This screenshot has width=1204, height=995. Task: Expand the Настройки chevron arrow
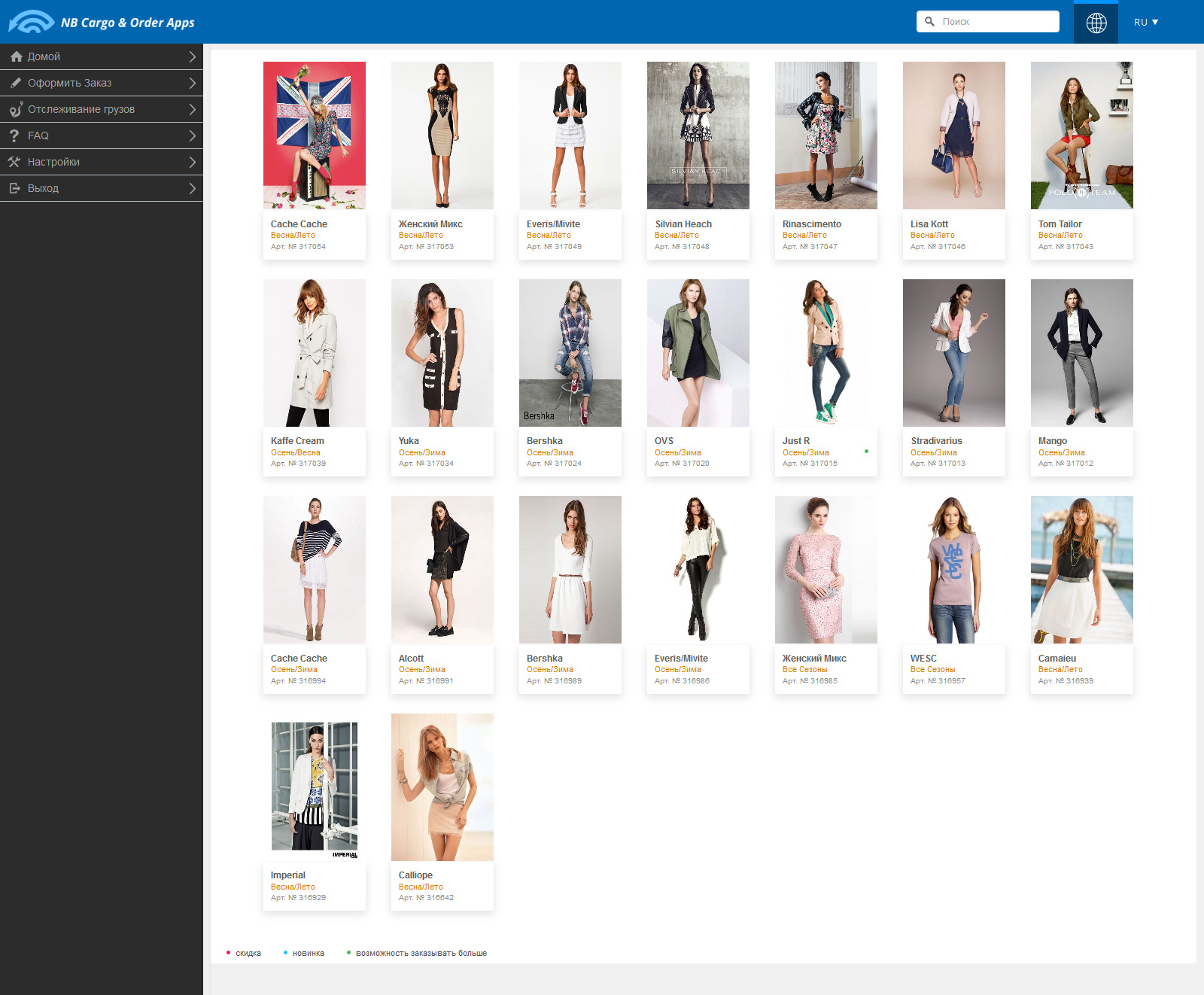coord(193,162)
